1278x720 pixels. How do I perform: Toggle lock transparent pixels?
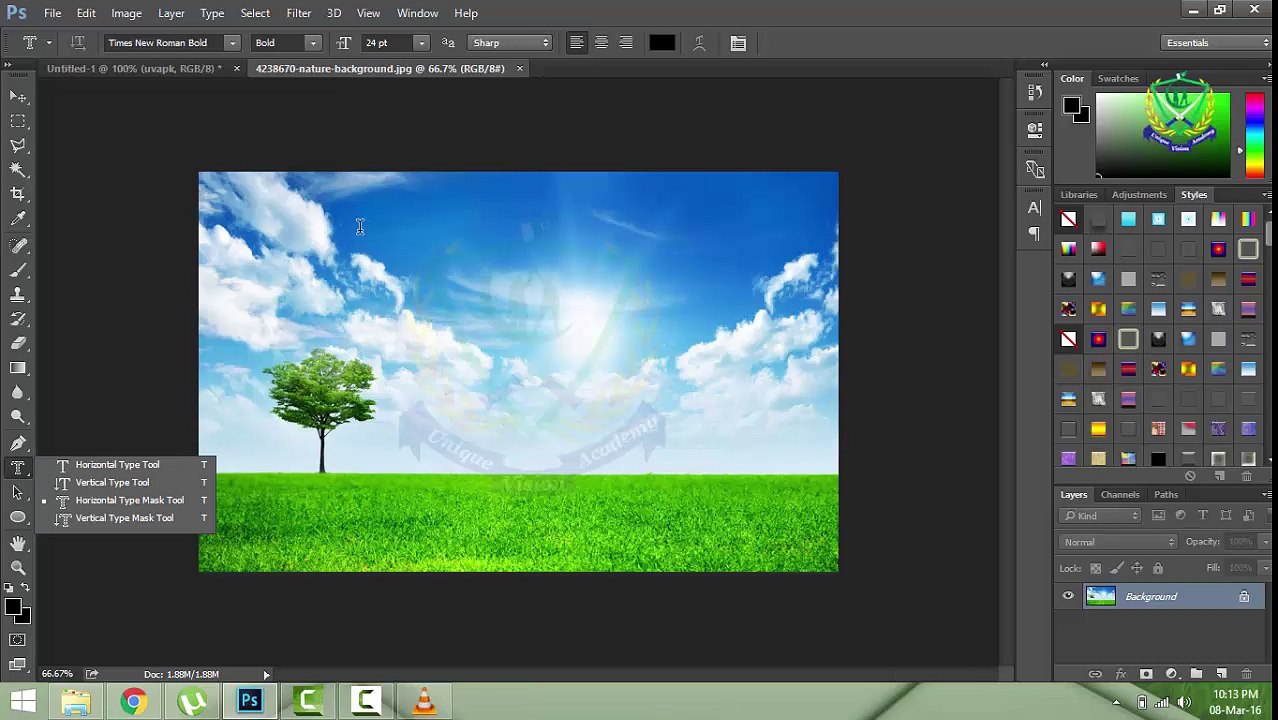1095,569
